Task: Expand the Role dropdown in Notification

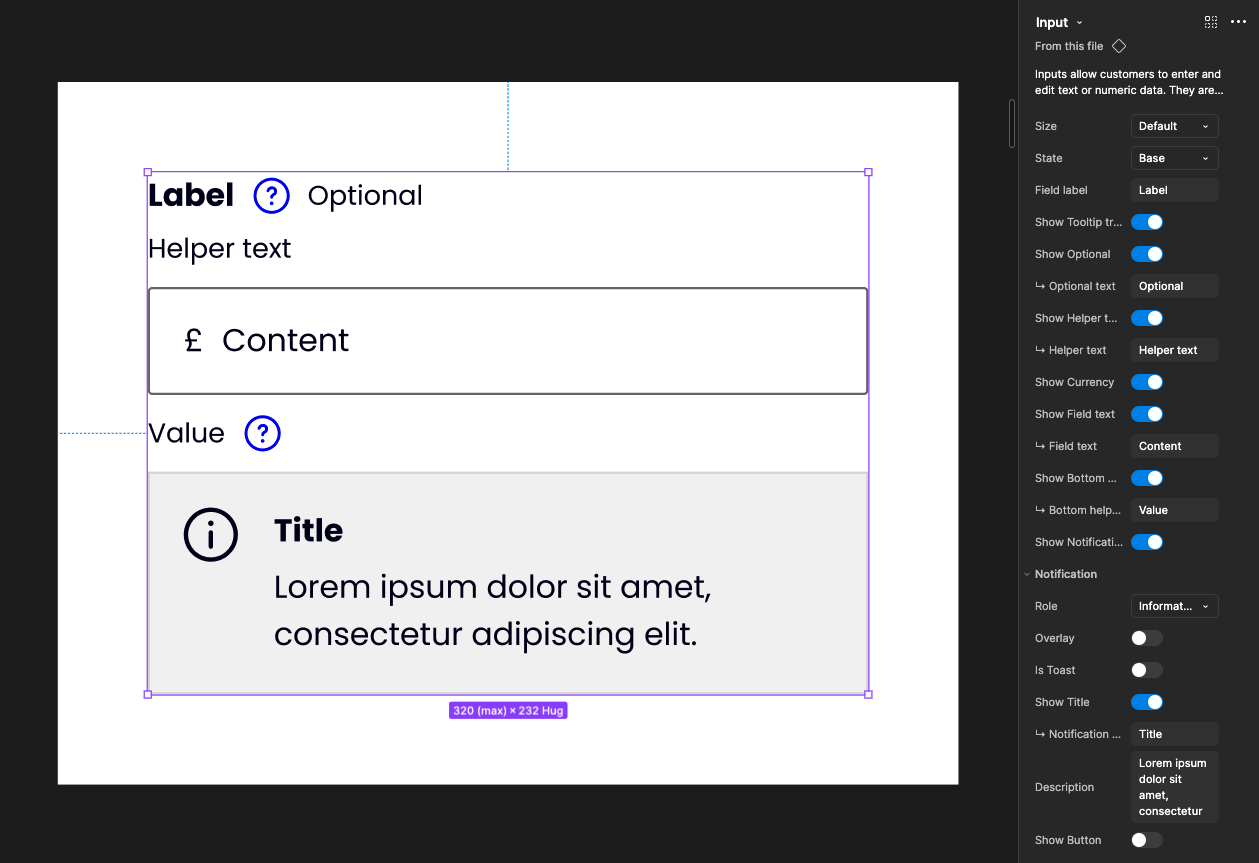Action: click(x=1174, y=606)
